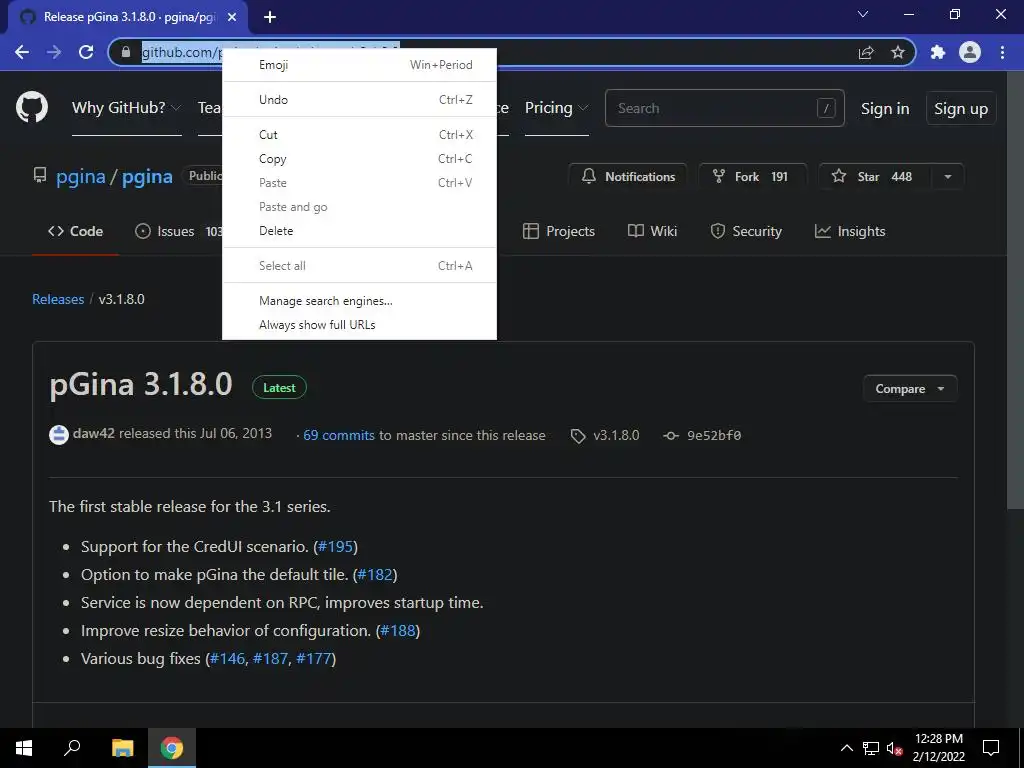The height and width of the screenshot is (768, 1024).
Task: Click the Releases breadcrumb link
Action: point(58,299)
